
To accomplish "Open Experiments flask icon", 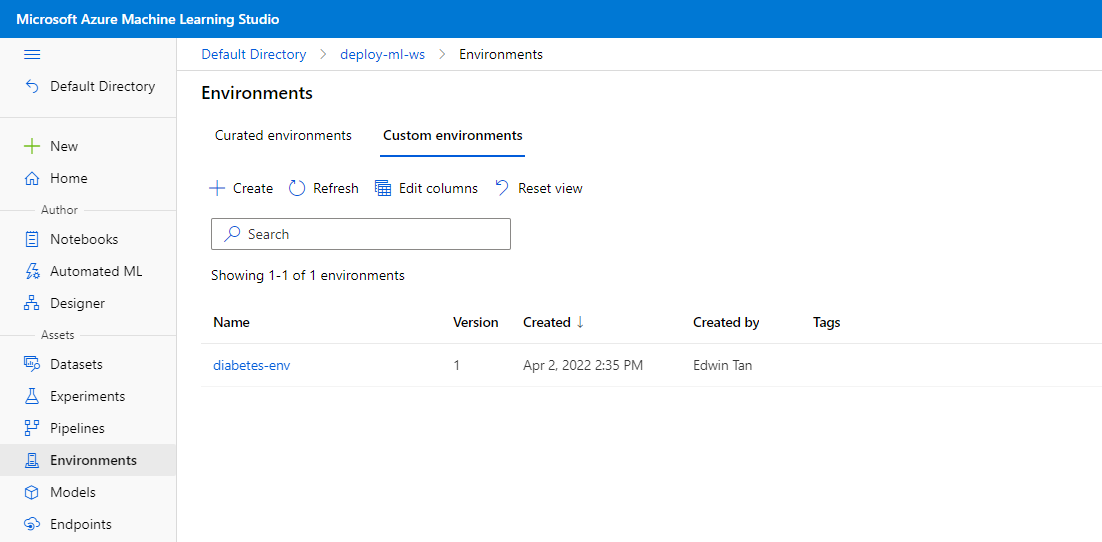I will click(x=32, y=396).
